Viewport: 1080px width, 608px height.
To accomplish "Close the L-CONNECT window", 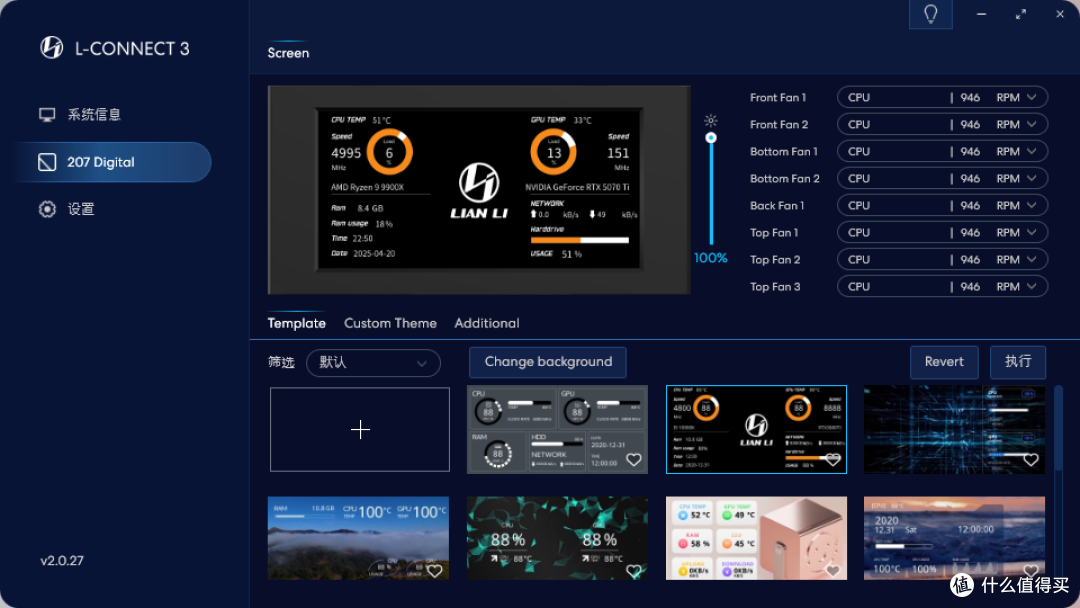I will click(x=1060, y=14).
